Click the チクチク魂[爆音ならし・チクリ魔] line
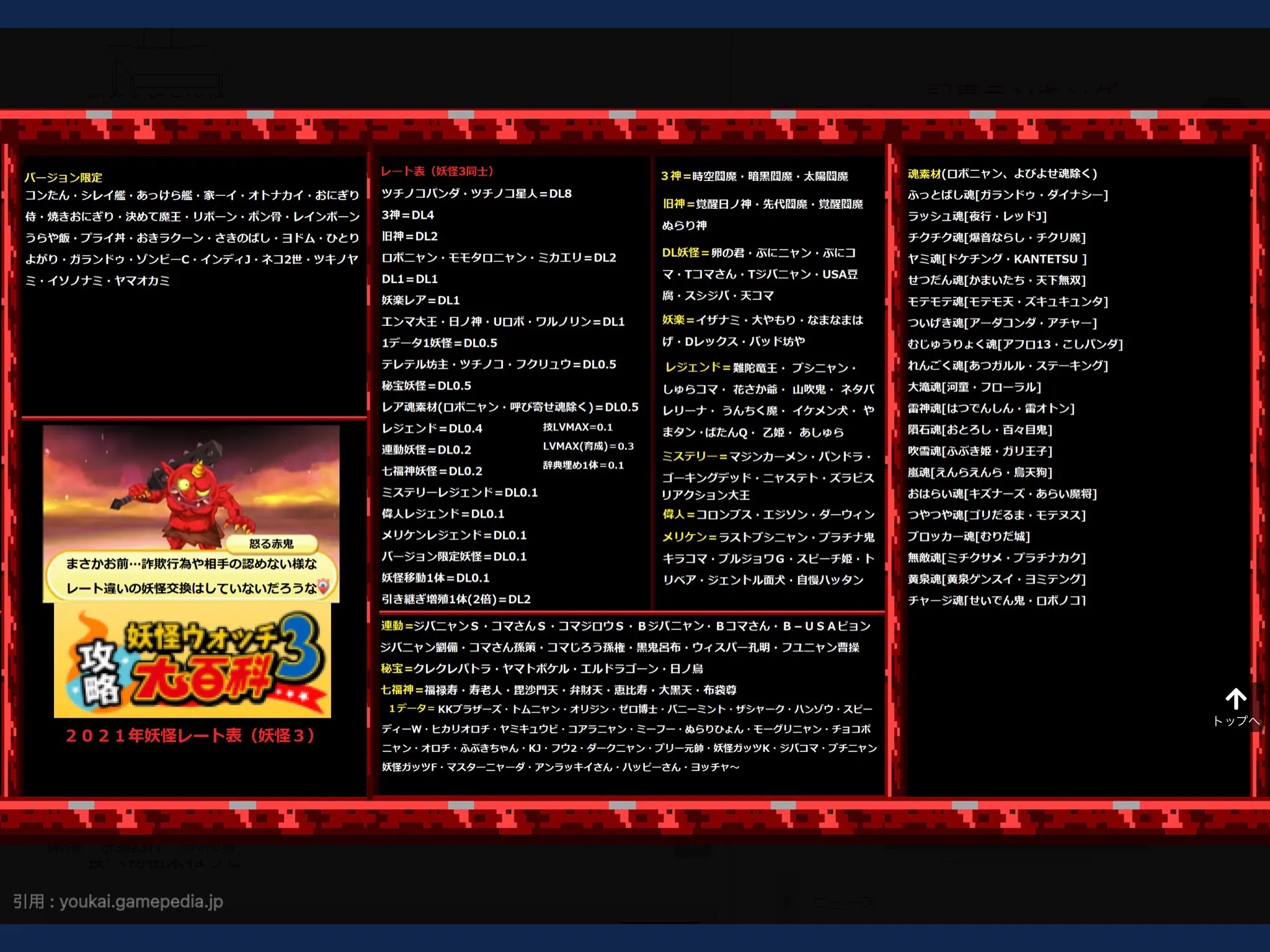The height and width of the screenshot is (952, 1270). point(997,237)
